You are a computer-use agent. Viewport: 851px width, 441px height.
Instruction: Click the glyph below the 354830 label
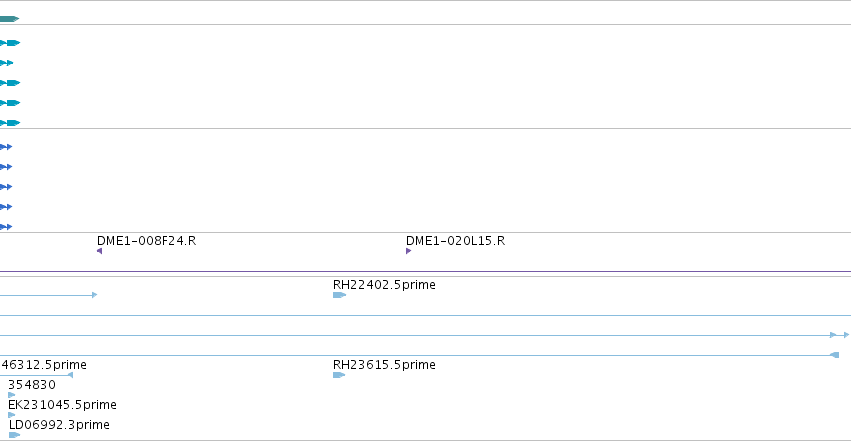(12, 395)
